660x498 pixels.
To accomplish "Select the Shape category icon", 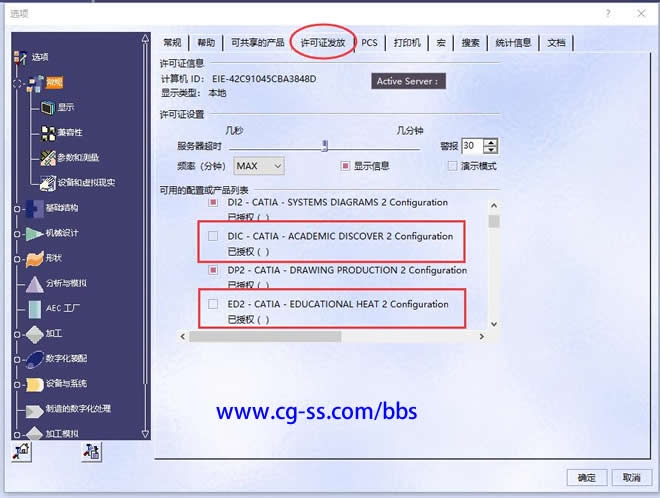I will click(35, 258).
